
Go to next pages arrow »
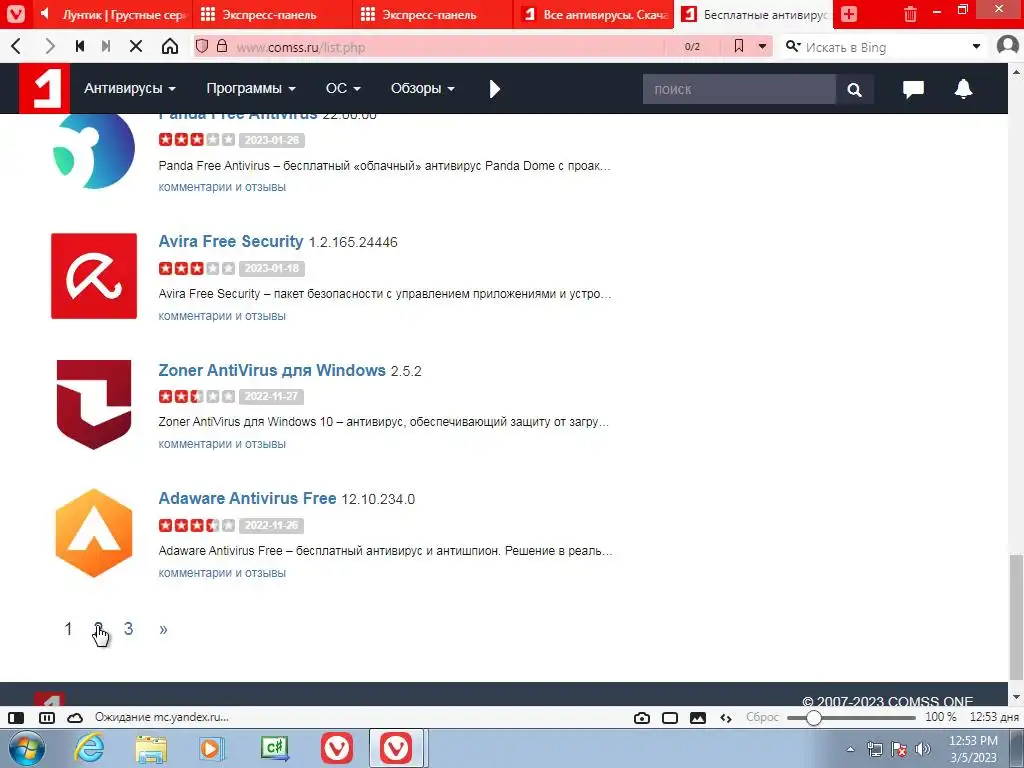coord(163,629)
